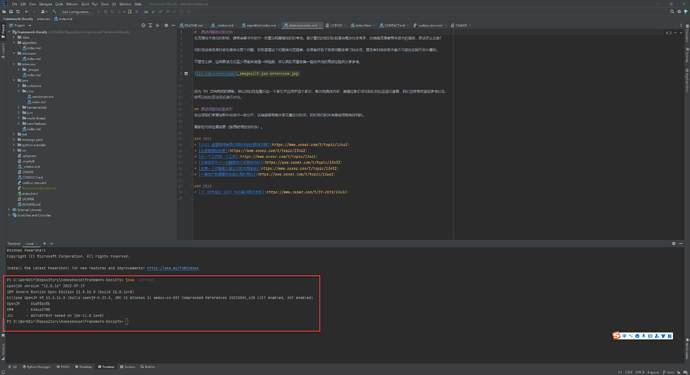Expand the fundamentals folder

coord(19,107)
